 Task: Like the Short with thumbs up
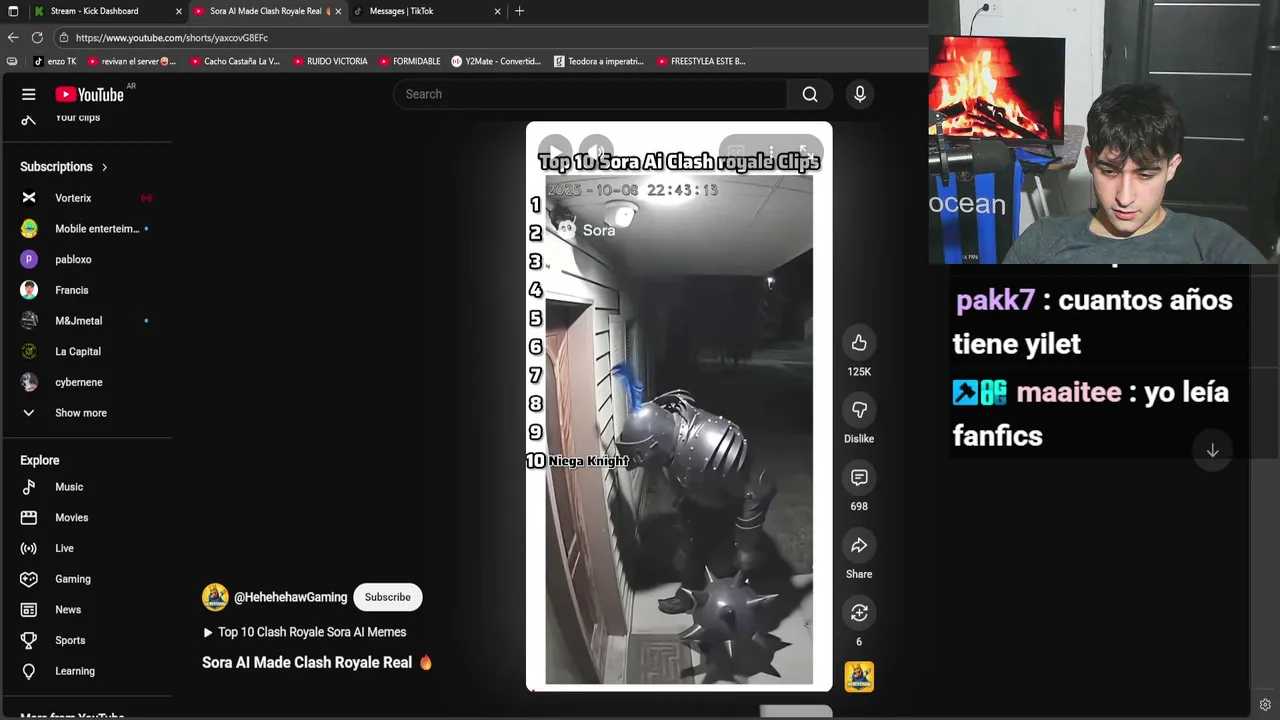click(859, 343)
